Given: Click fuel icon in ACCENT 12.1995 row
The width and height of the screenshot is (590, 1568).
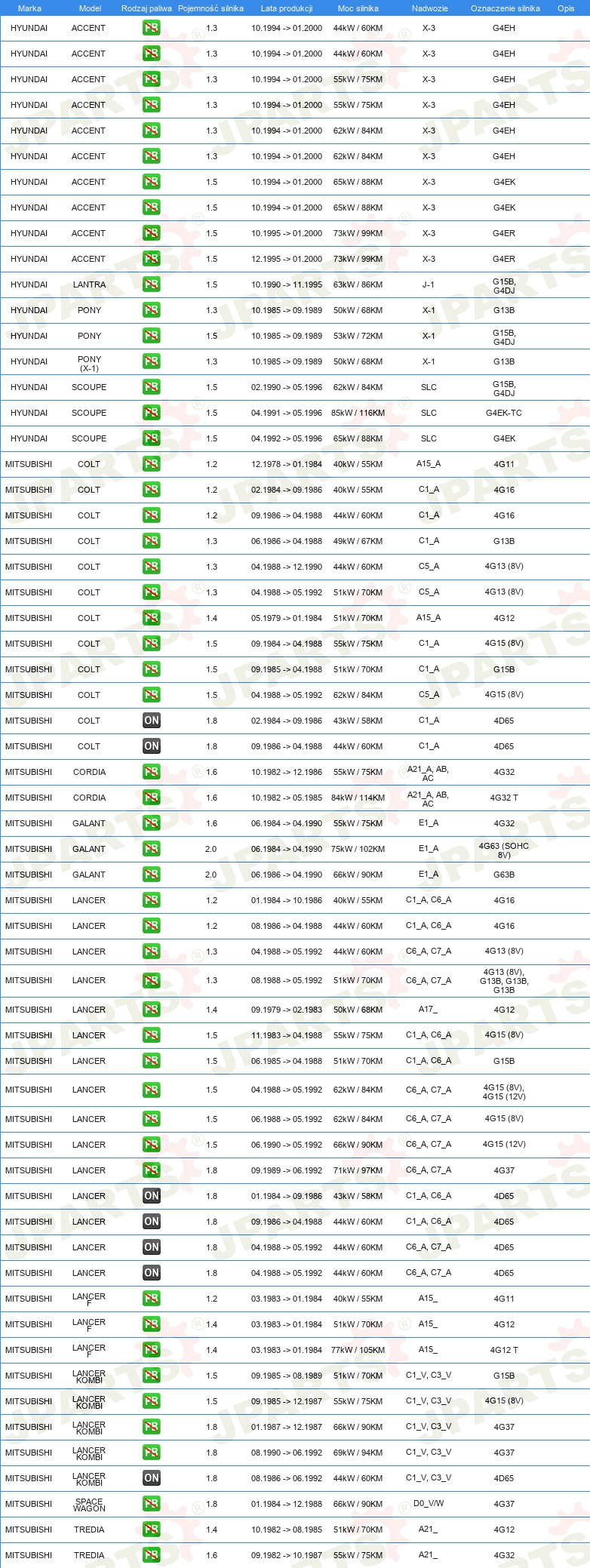Looking at the screenshot, I should [151, 259].
